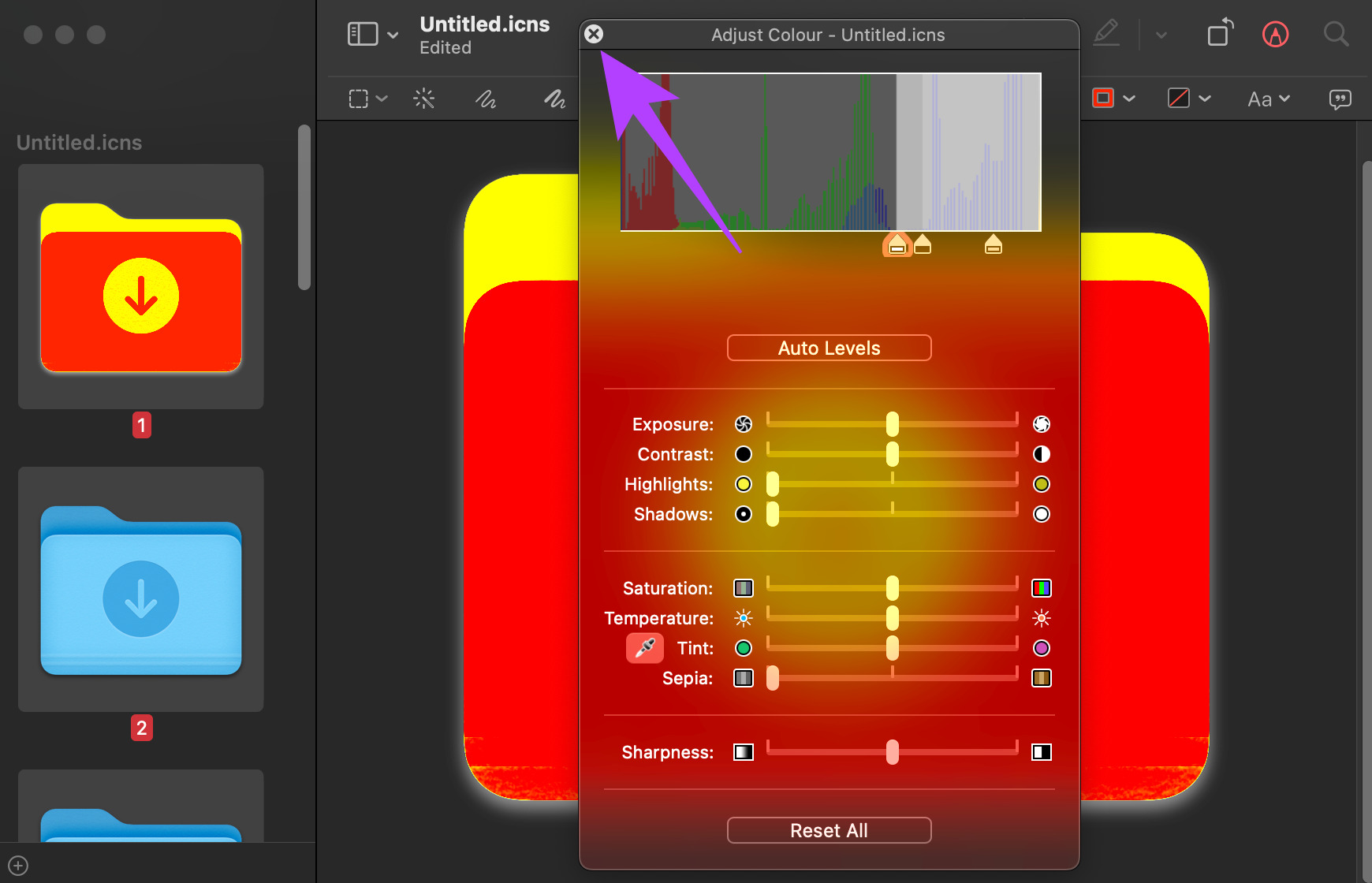Select the blue downloads folder thumbnail
Viewport: 1372px width, 883px height.
pyautogui.click(x=141, y=590)
